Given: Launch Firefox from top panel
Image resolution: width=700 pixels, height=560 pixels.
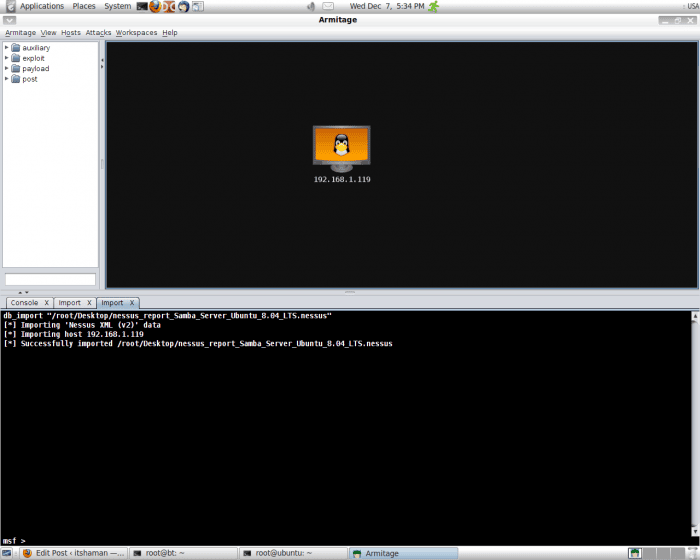Looking at the screenshot, I should [x=155, y=6].
